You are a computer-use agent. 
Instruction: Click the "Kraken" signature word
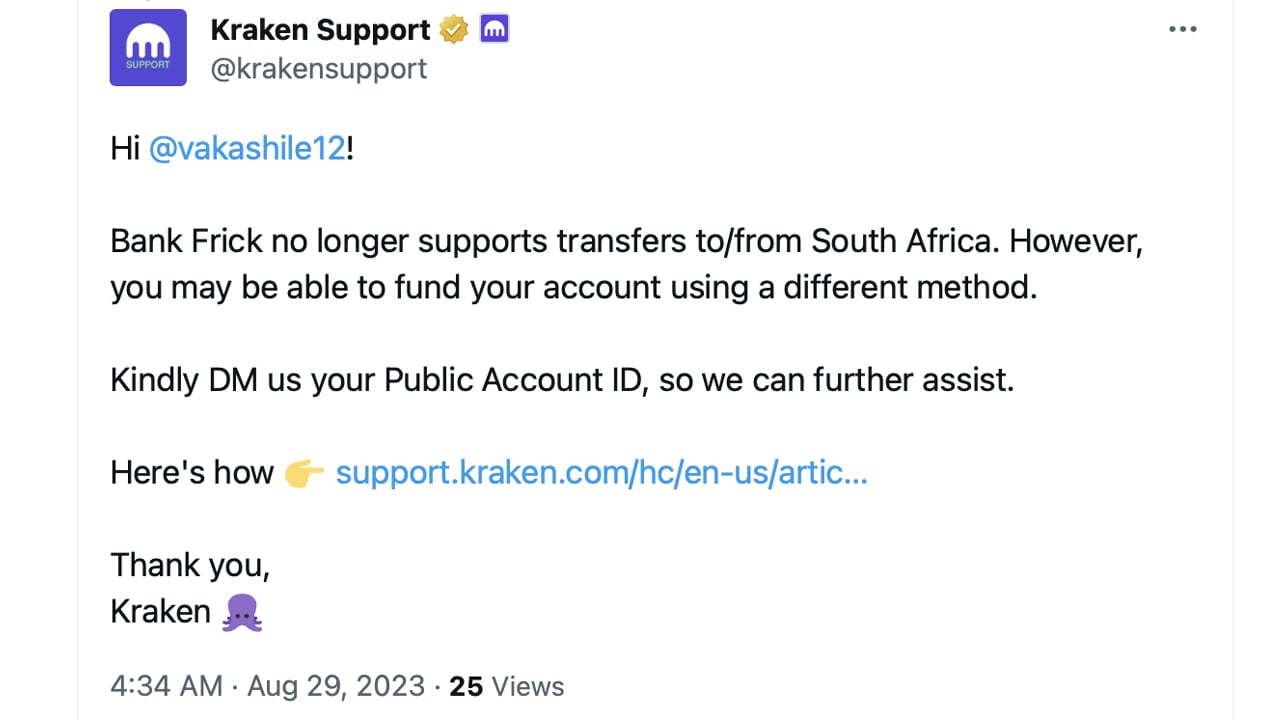[x=160, y=612]
